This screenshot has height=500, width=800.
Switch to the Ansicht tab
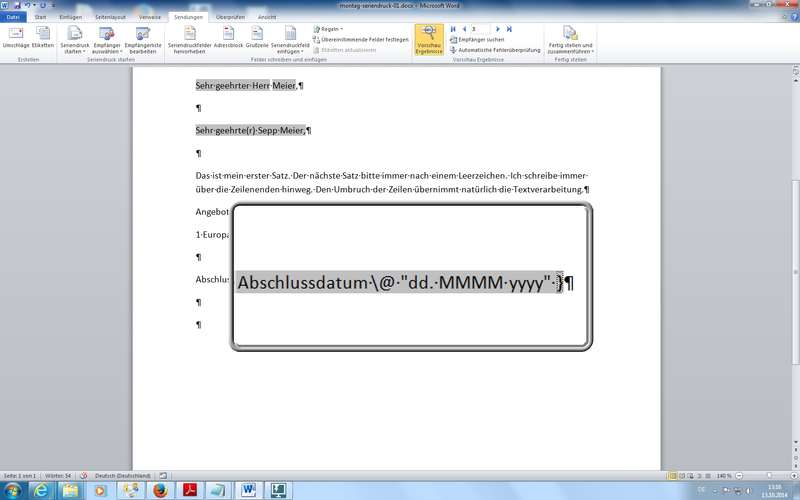point(267,17)
